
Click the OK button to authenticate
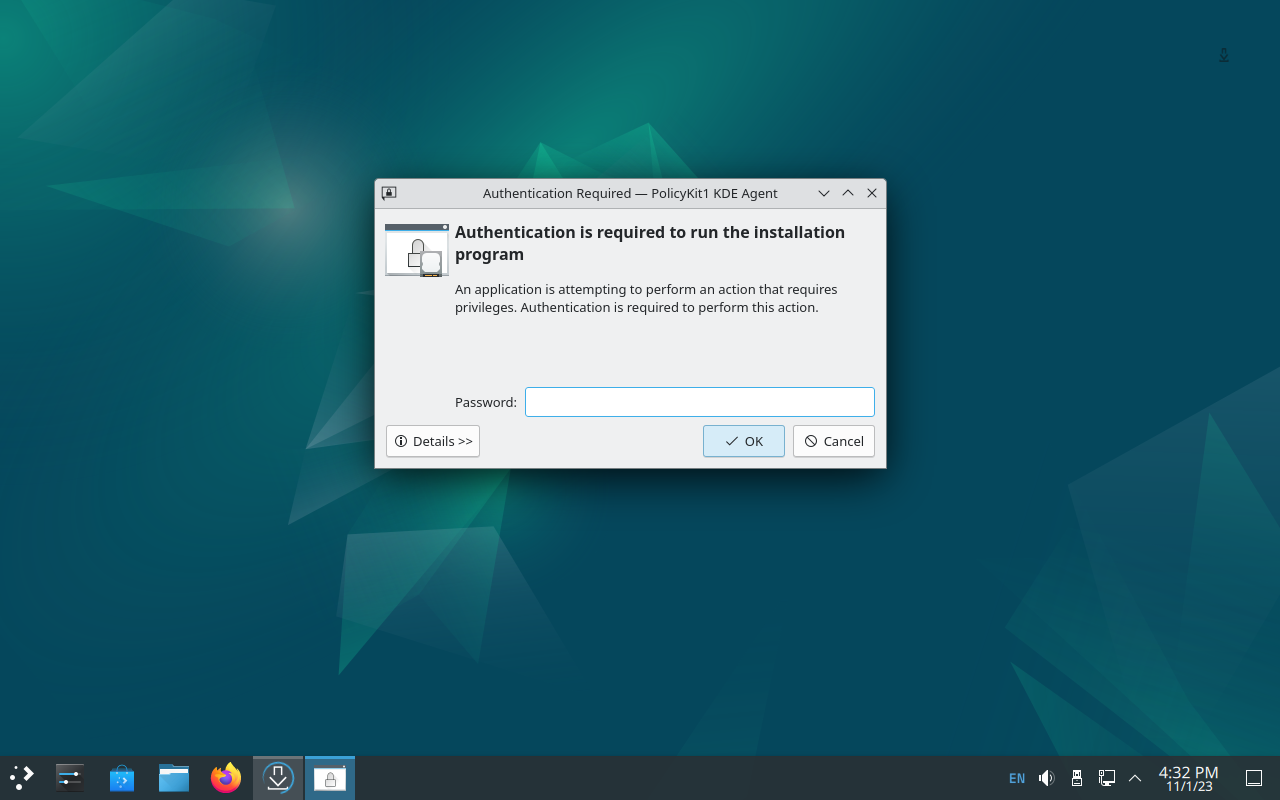tap(744, 441)
